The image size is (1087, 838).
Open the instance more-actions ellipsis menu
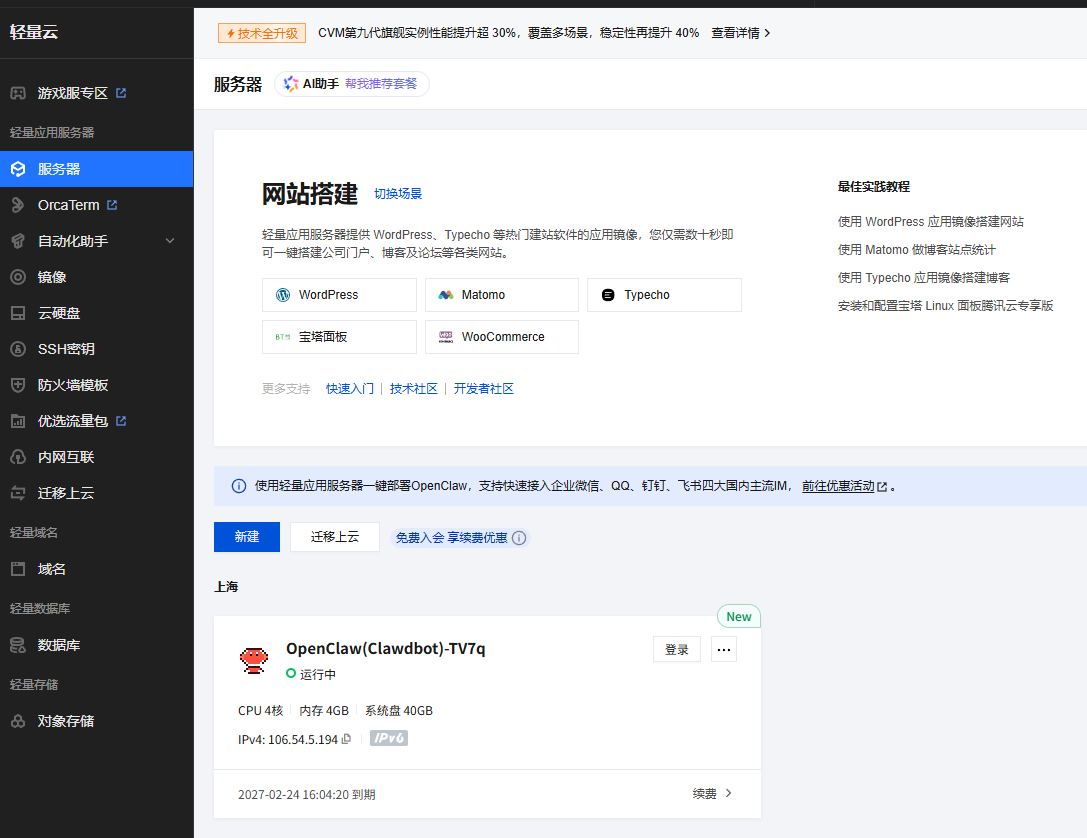[x=724, y=649]
